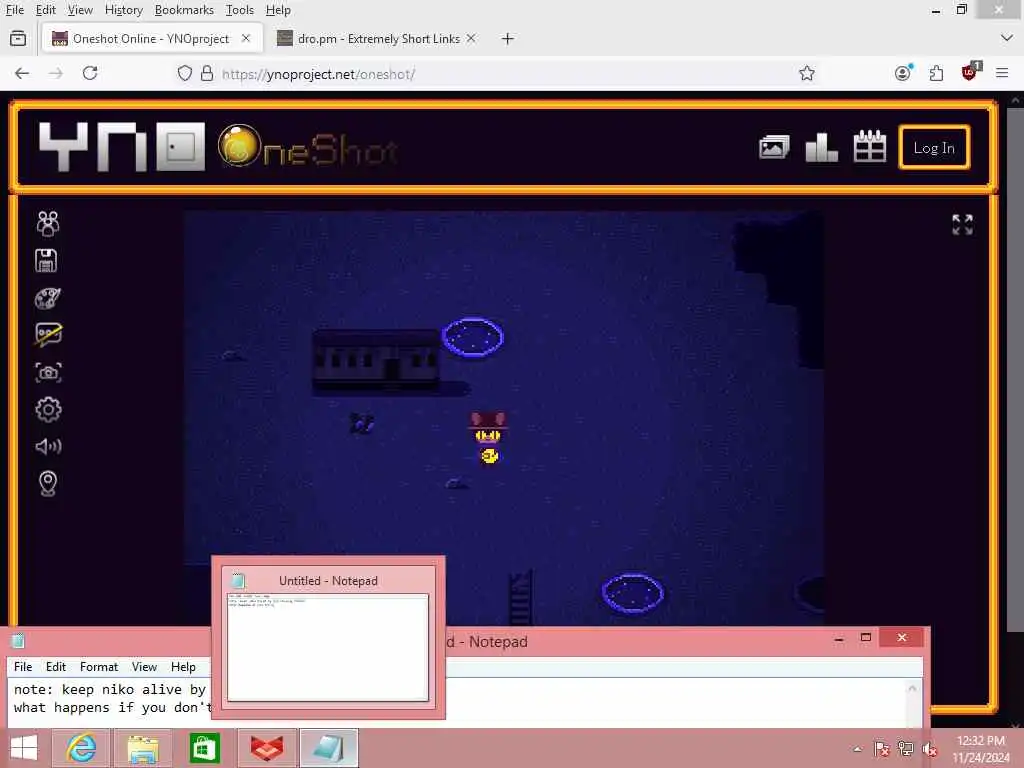Open Firefox History menu
1024x768 pixels.
point(123,10)
